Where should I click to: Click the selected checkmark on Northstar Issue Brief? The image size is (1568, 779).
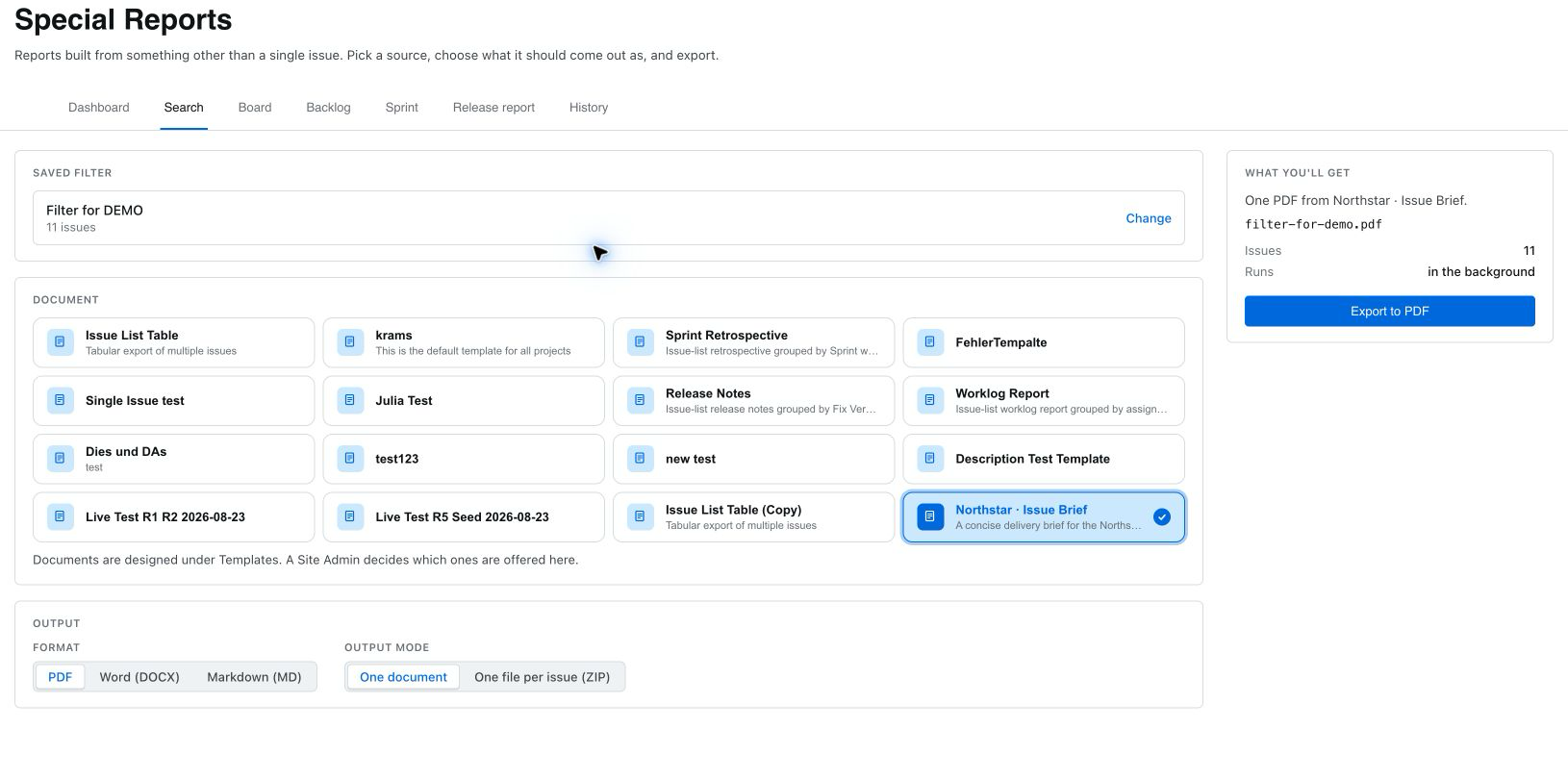pyautogui.click(x=1162, y=516)
